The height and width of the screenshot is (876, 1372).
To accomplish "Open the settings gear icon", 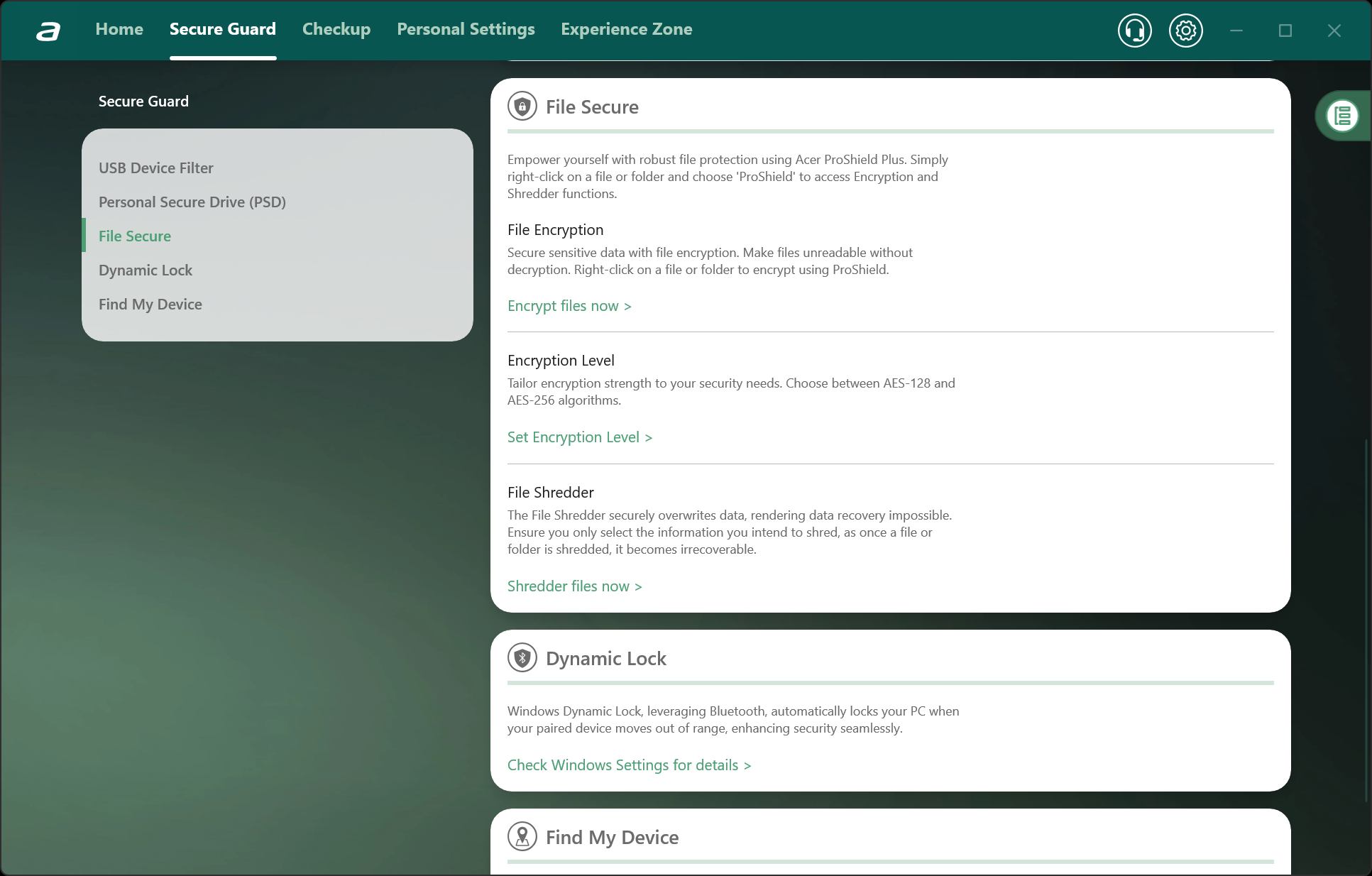I will pyautogui.click(x=1185, y=31).
